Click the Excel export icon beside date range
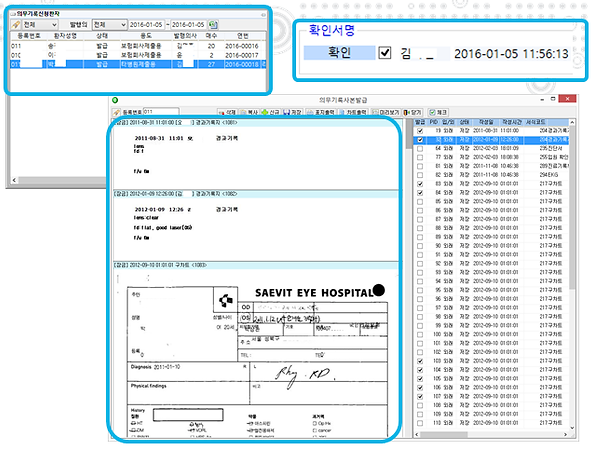Image resolution: width=593 pixels, height=450 pixels. coord(213,25)
